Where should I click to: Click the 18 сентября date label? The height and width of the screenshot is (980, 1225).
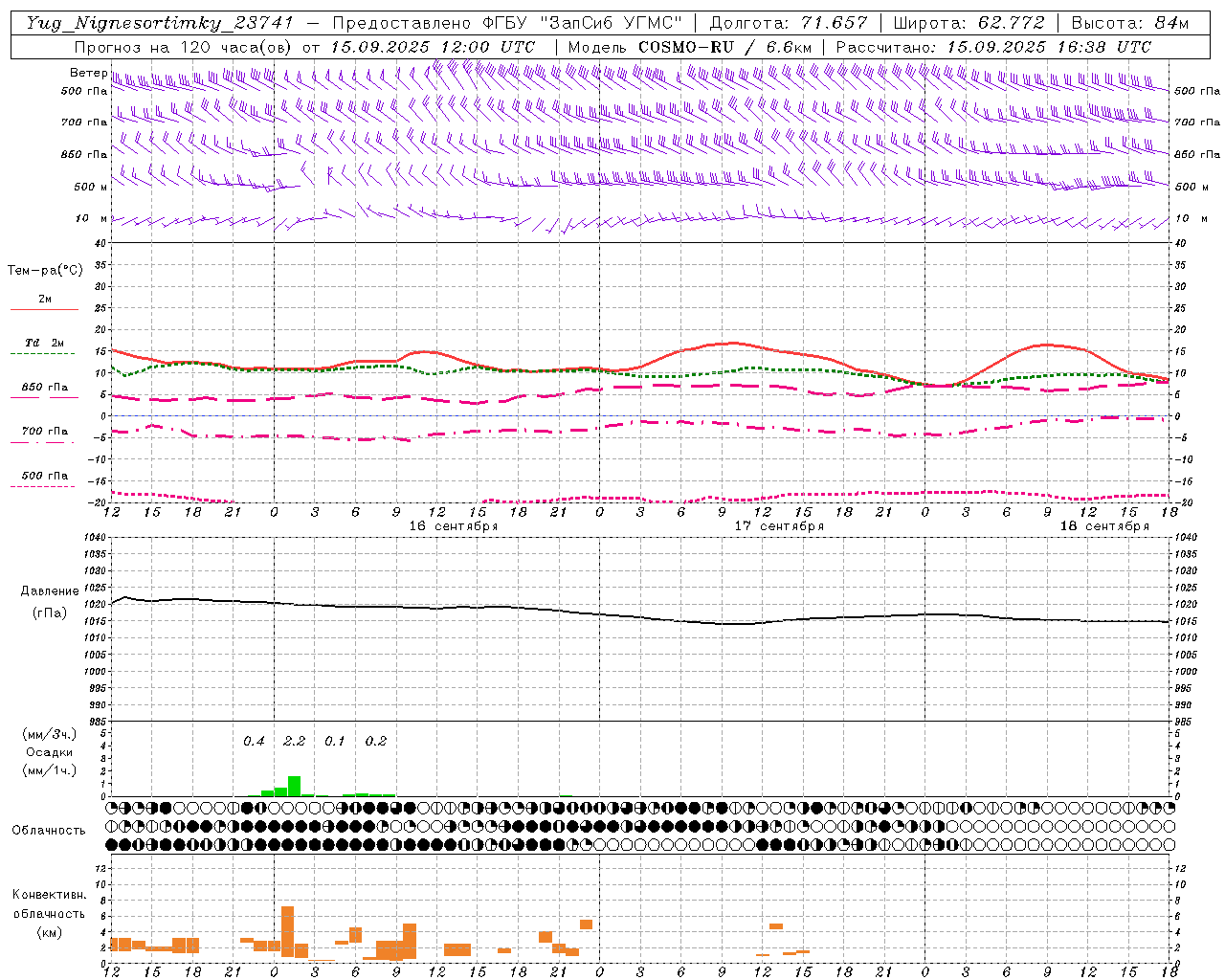point(1104,526)
